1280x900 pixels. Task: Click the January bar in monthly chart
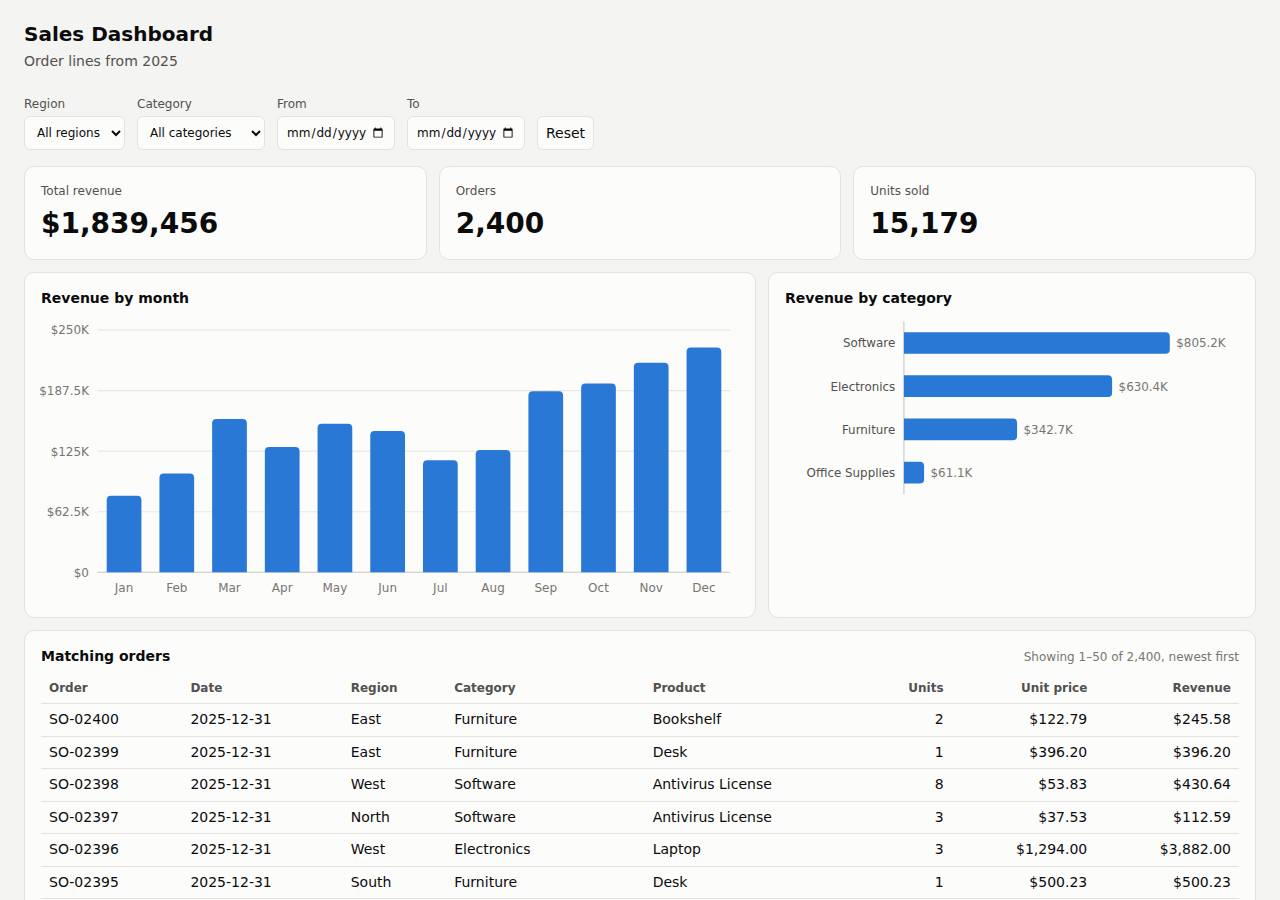pyautogui.click(x=124, y=534)
